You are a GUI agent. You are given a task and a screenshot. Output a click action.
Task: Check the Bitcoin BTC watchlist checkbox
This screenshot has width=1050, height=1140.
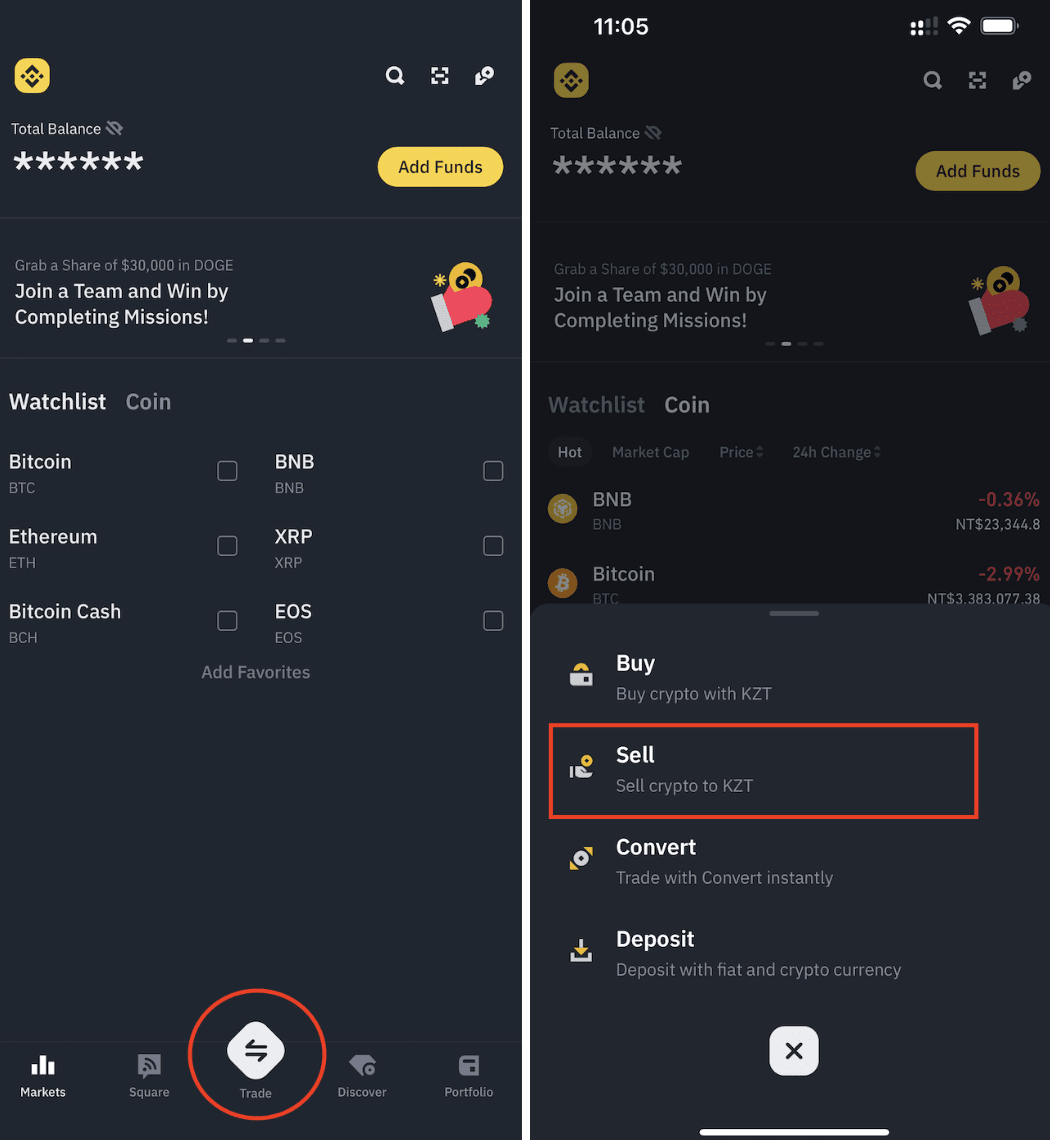coord(228,471)
